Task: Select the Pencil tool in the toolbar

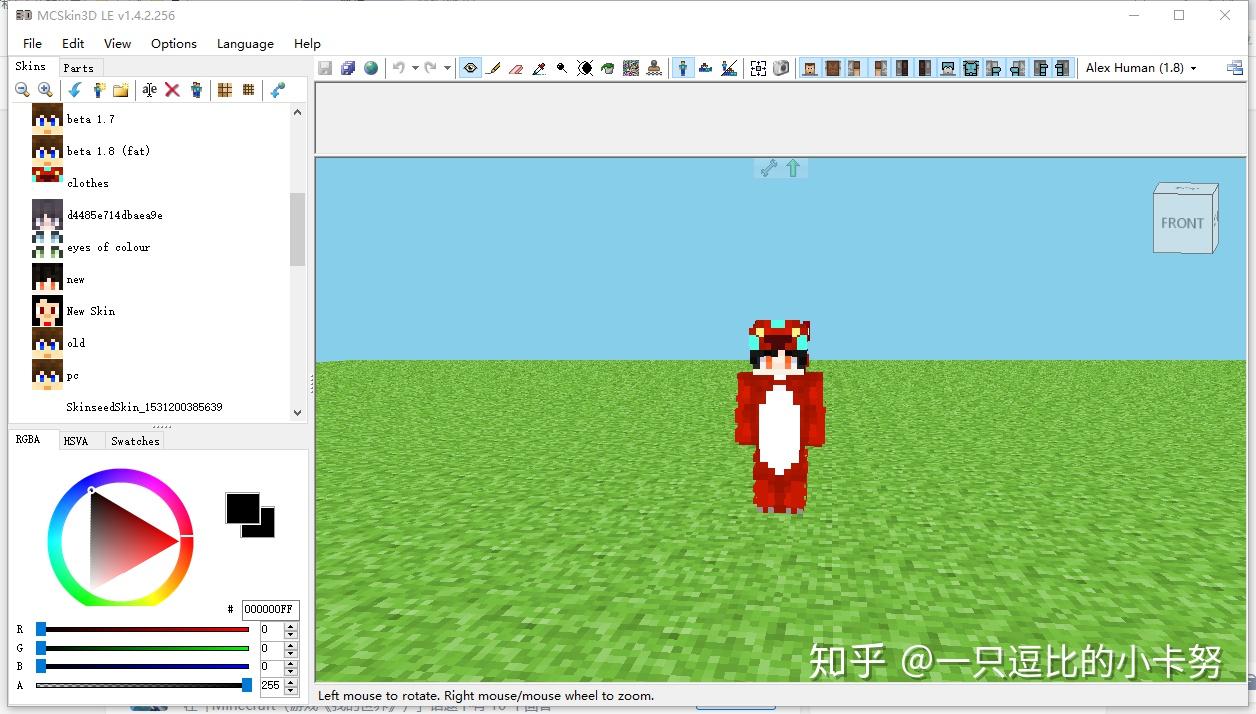Action: click(493, 68)
